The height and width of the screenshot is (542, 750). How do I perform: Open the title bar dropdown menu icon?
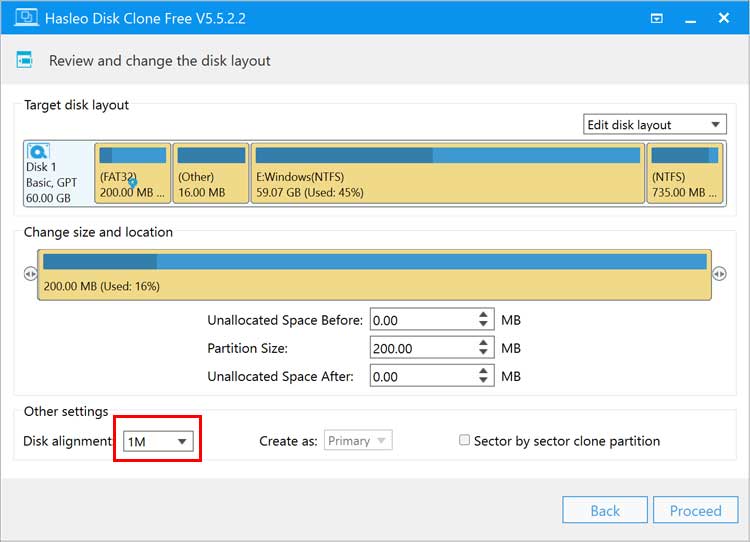coord(657,18)
